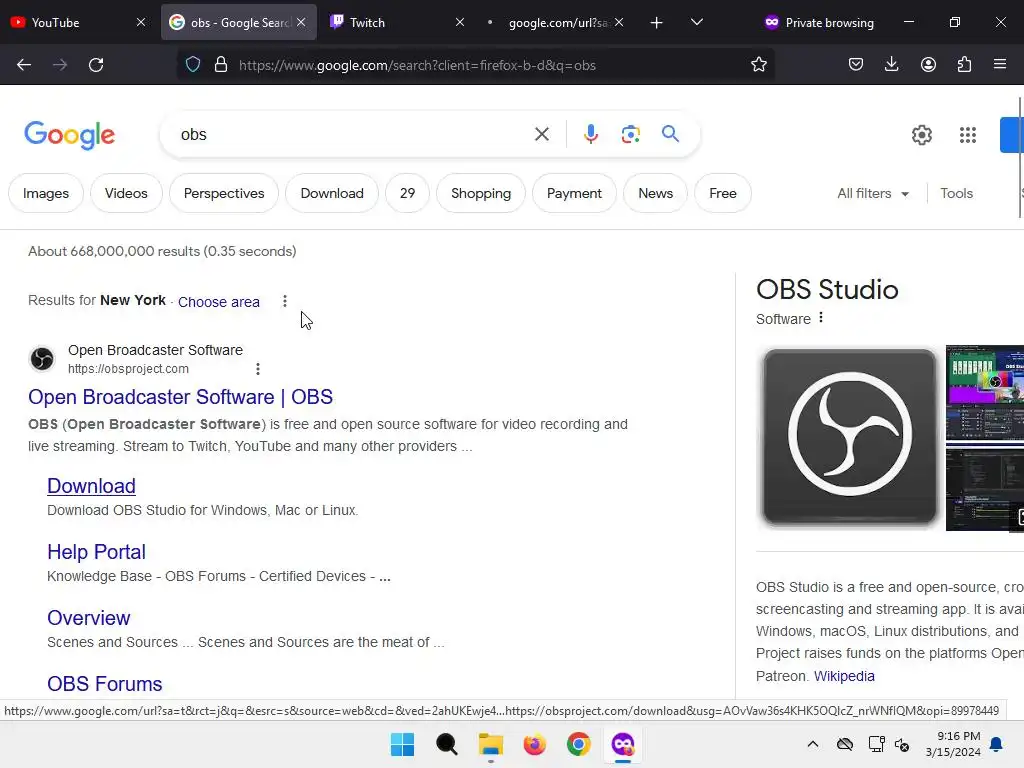This screenshot has width=1024, height=768.
Task: Select the 29 filter chip
Action: point(408,193)
